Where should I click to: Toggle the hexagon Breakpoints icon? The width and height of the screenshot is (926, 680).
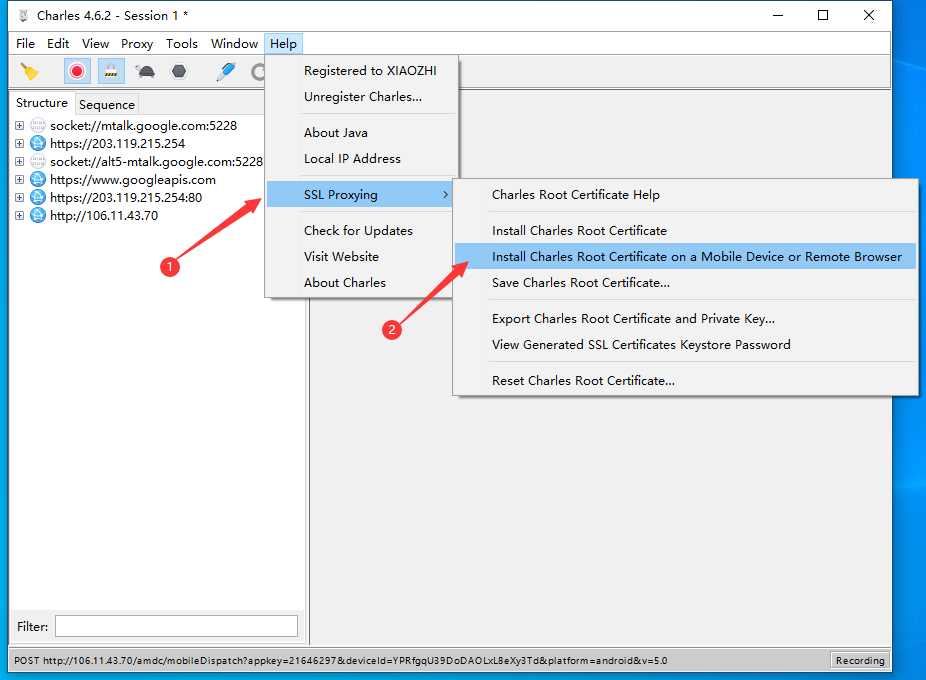tap(179, 71)
